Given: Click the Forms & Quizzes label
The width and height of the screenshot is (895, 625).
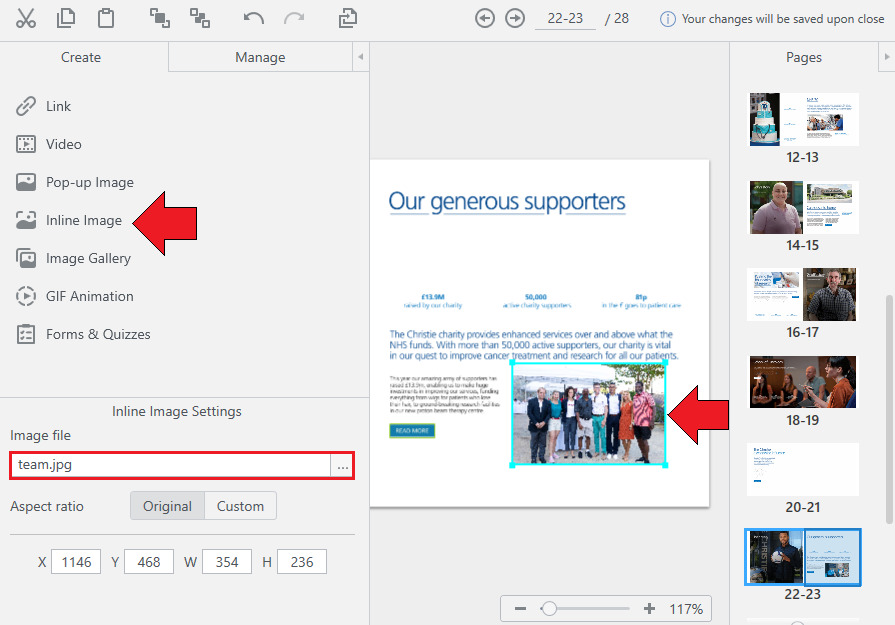Looking at the screenshot, I should pyautogui.click(x=98, y=334).
